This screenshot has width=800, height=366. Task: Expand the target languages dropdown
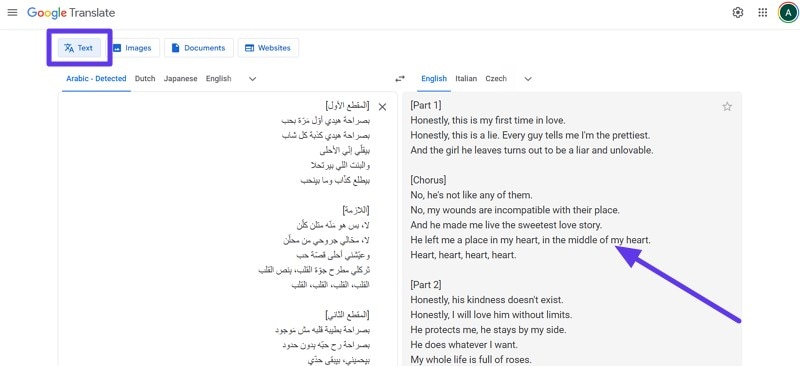click(528, 79)
